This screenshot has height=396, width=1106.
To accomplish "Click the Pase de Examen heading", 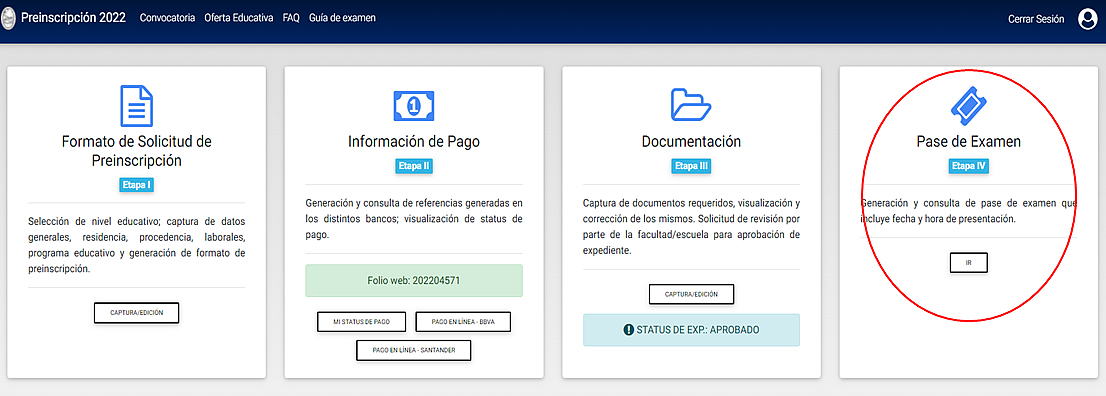I will [968, 142].
